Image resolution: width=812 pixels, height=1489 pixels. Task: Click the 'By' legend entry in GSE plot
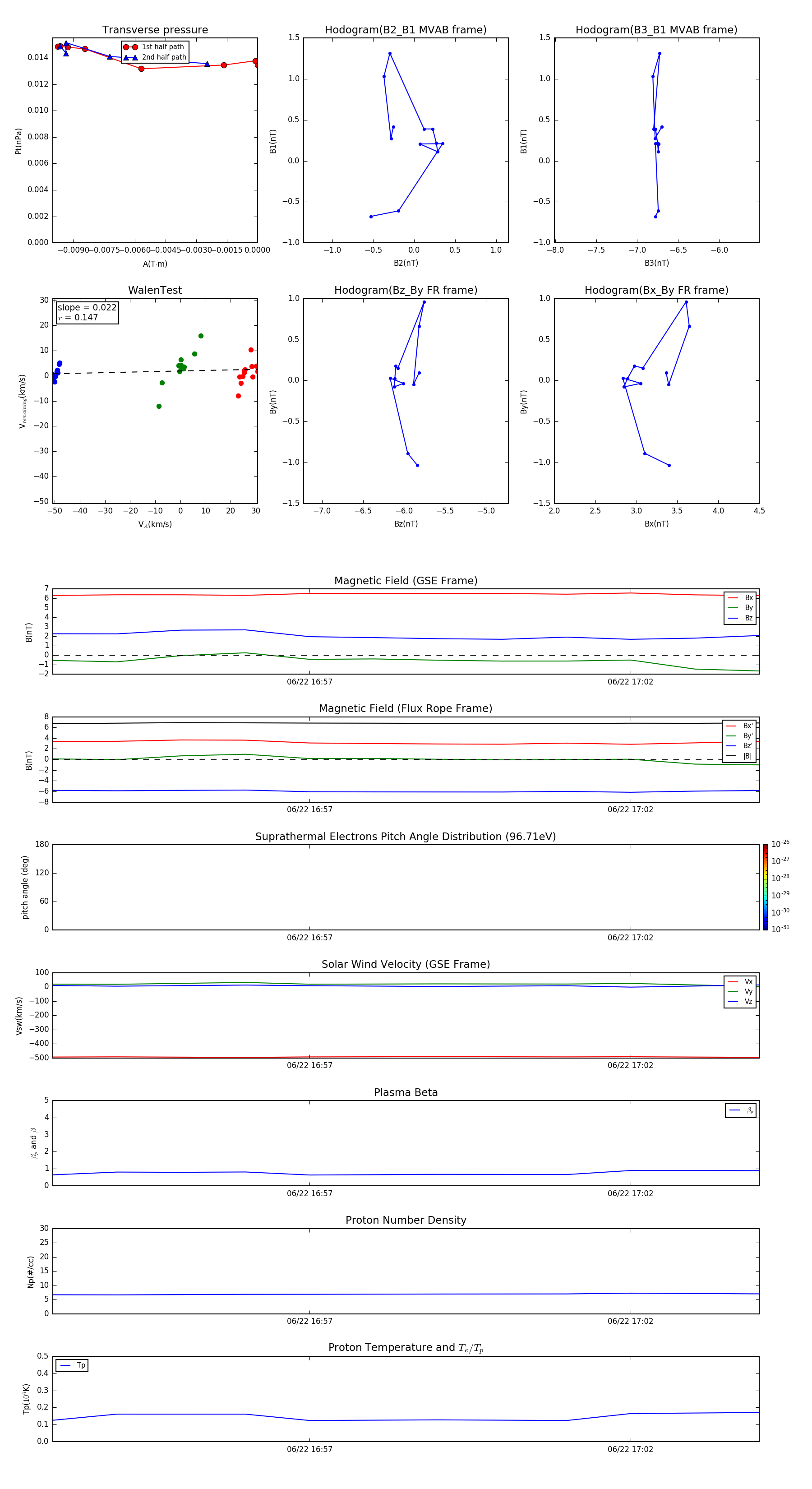pyautogui.click(x=740, y=607)
